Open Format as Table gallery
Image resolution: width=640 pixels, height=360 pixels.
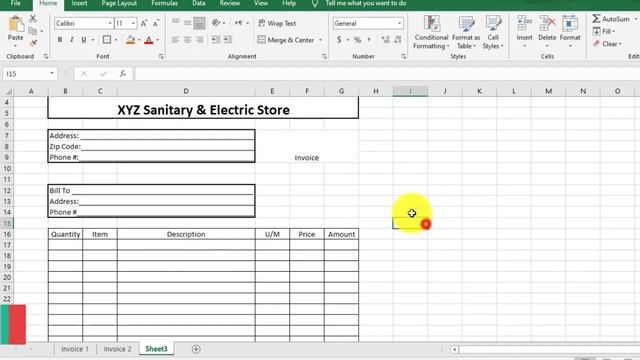point(466,33)
